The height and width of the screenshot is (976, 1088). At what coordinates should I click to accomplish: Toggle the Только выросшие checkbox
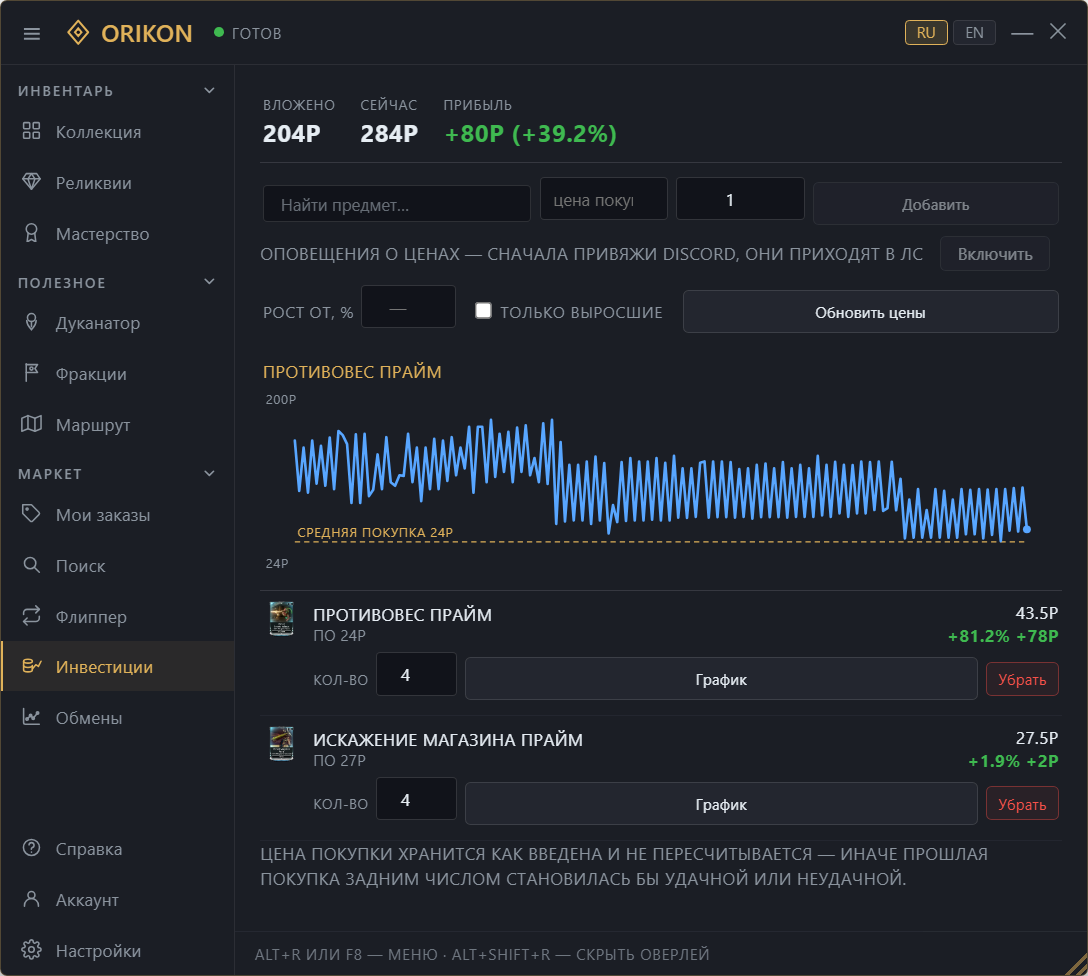click(483, 311)
